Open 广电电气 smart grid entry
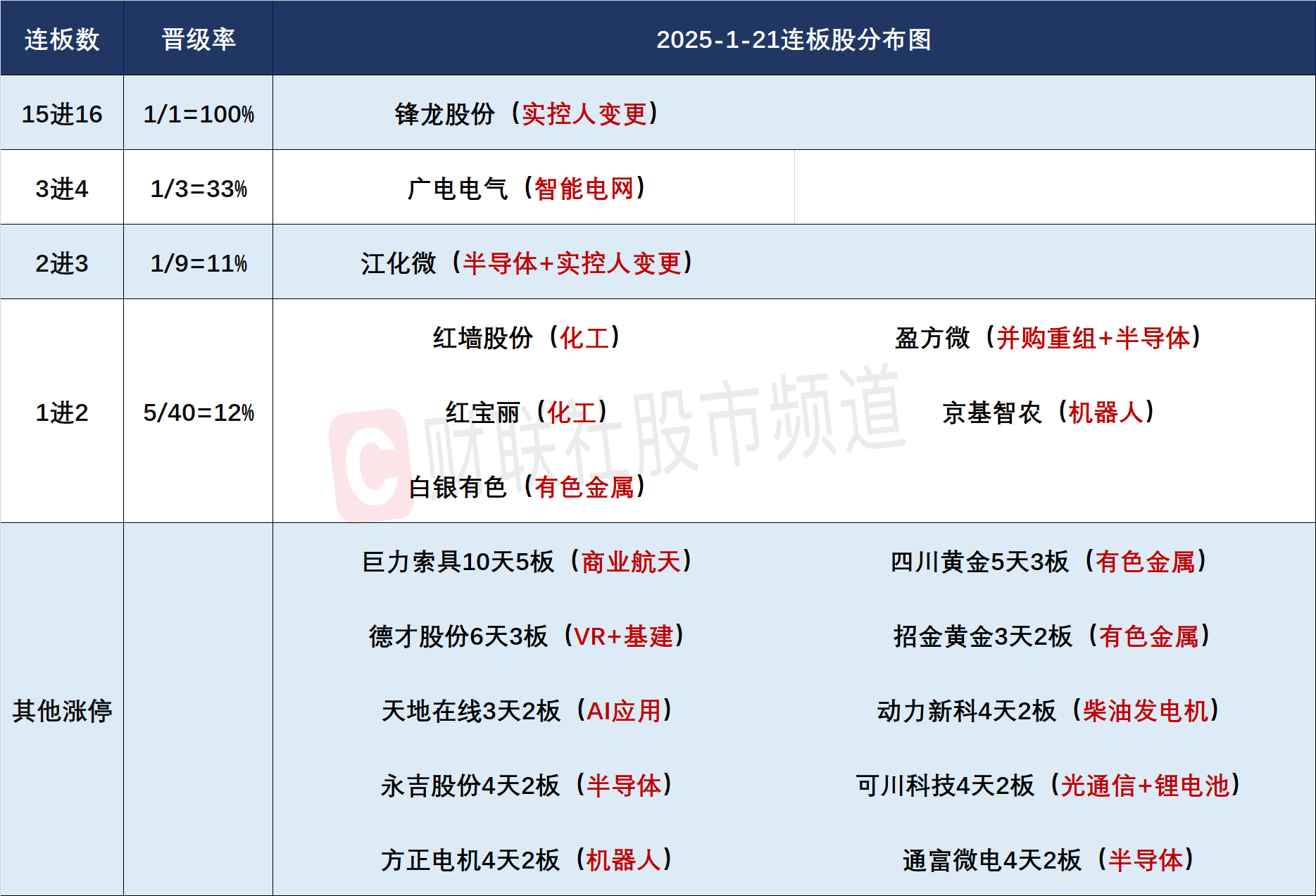 [527, 189]
